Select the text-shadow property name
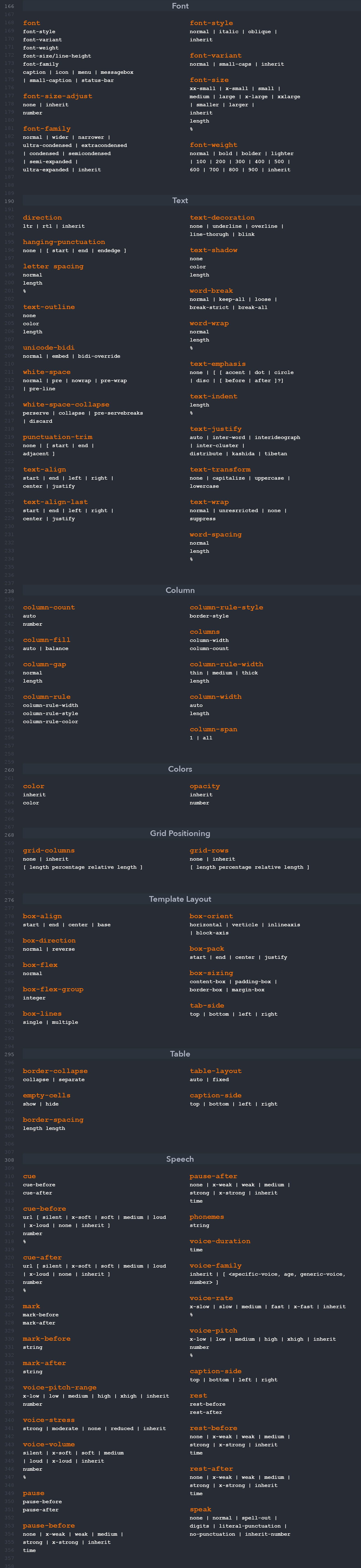The image size is (361, 1568). pyautogui.click(x=214, y=250)
